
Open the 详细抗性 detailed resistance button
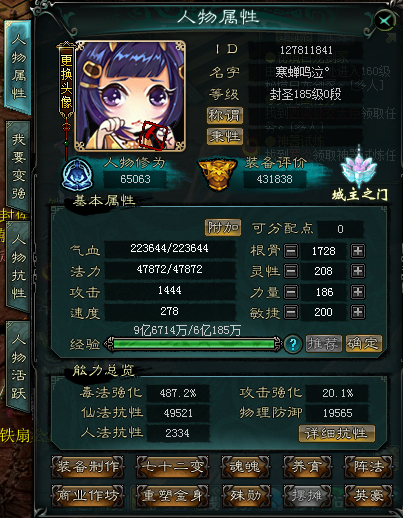337,434
